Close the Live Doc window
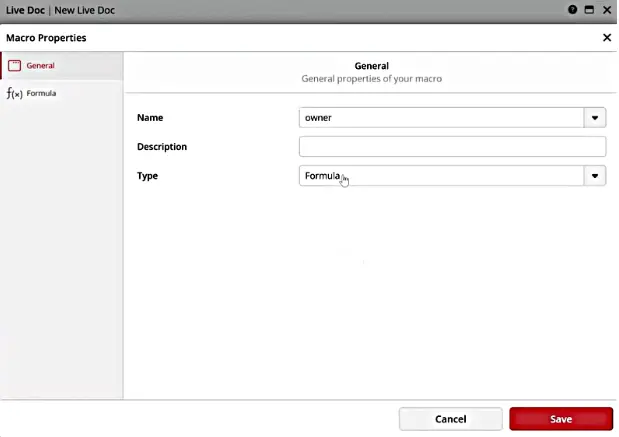 tap(607, 10)
